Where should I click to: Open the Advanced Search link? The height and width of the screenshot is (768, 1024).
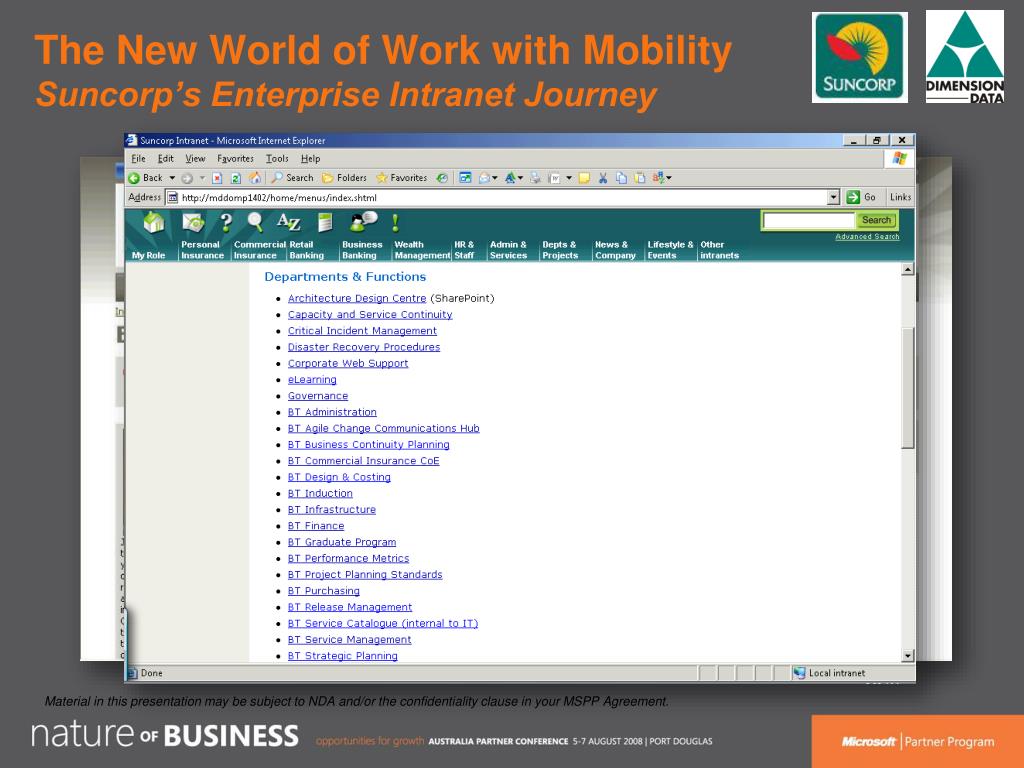pos(867,236)
